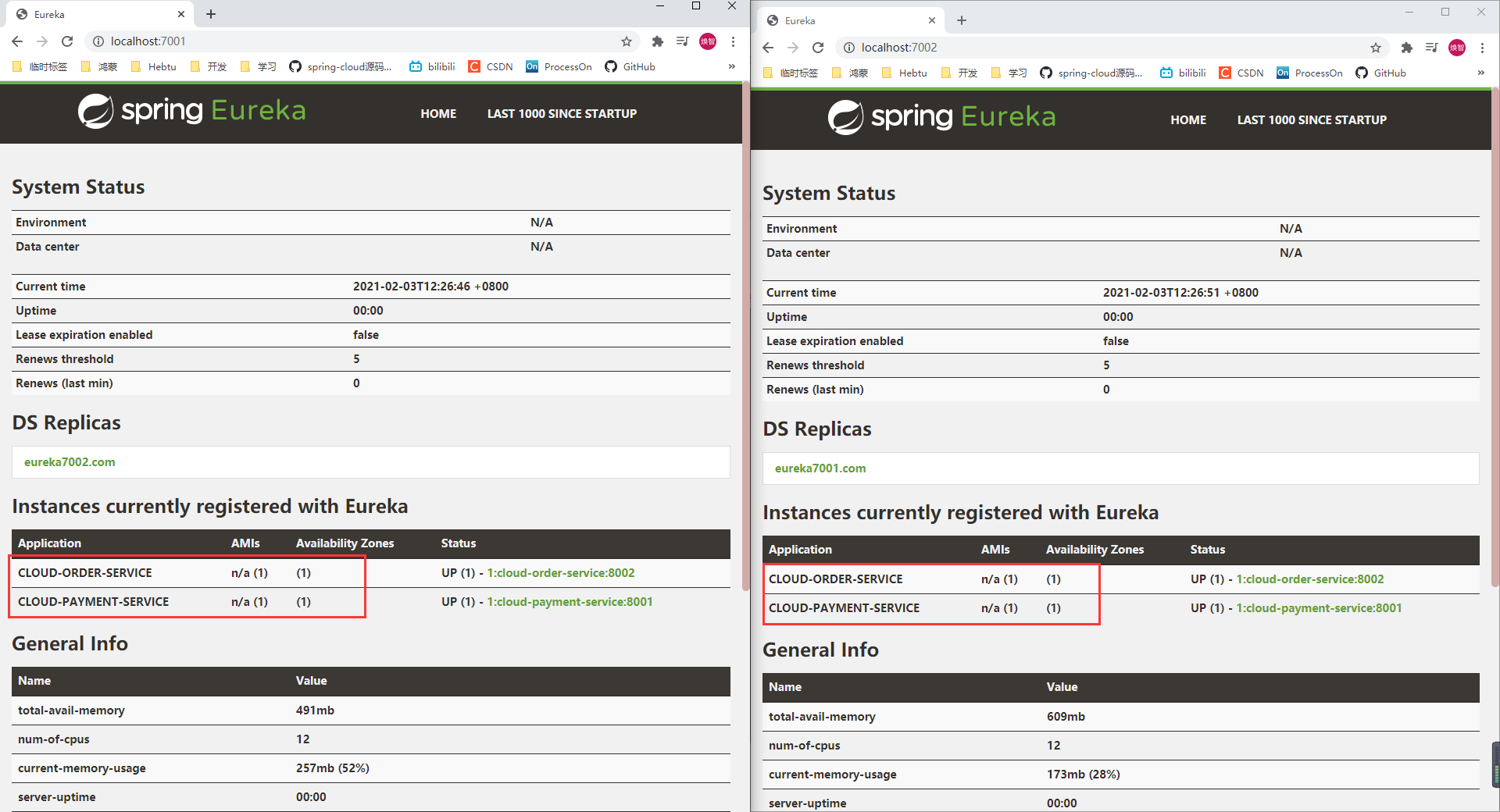This screenshot has height=812, width=1500.
Task: Open new tab in the left window
Action: click(211, 14)
